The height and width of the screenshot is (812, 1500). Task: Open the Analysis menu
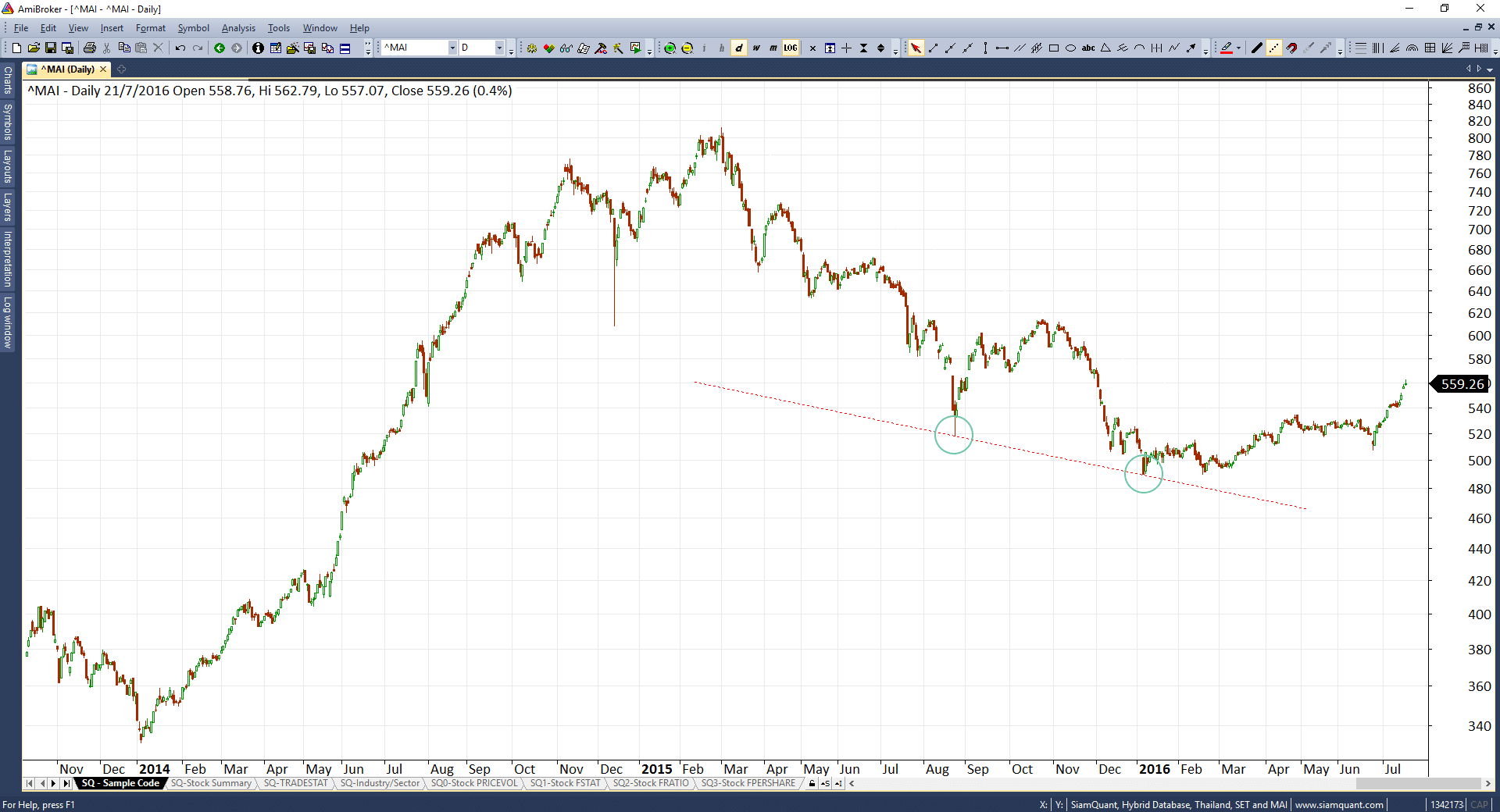[238, 28]
